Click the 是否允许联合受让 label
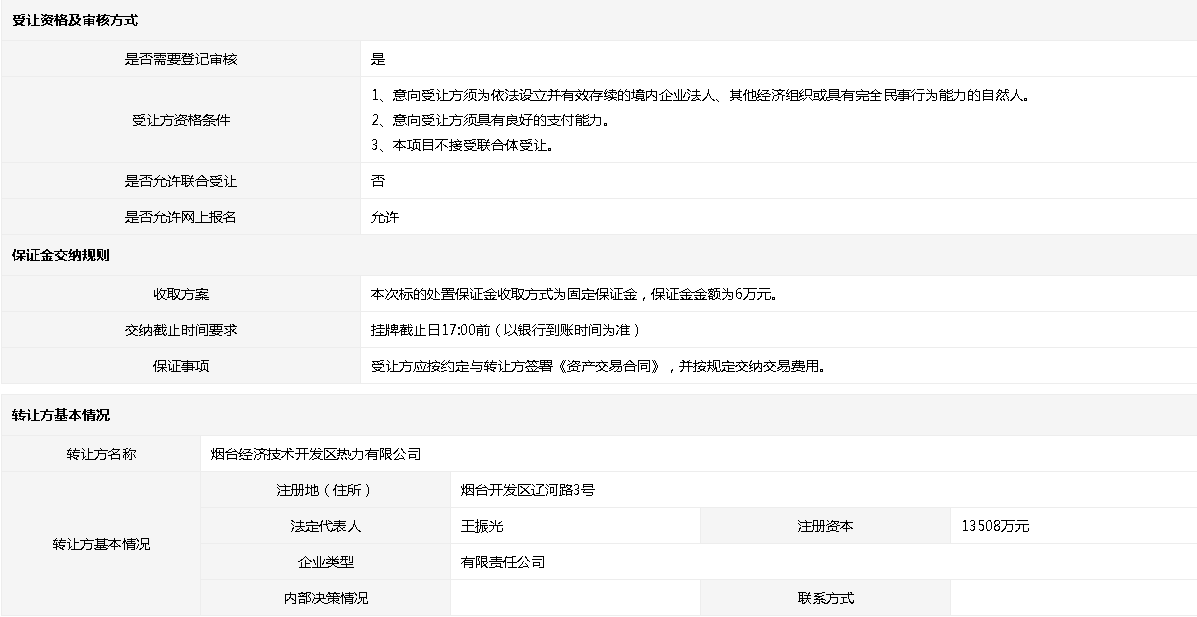The height and width of the screenshot is (617, 1197). (x=181, y=181)
